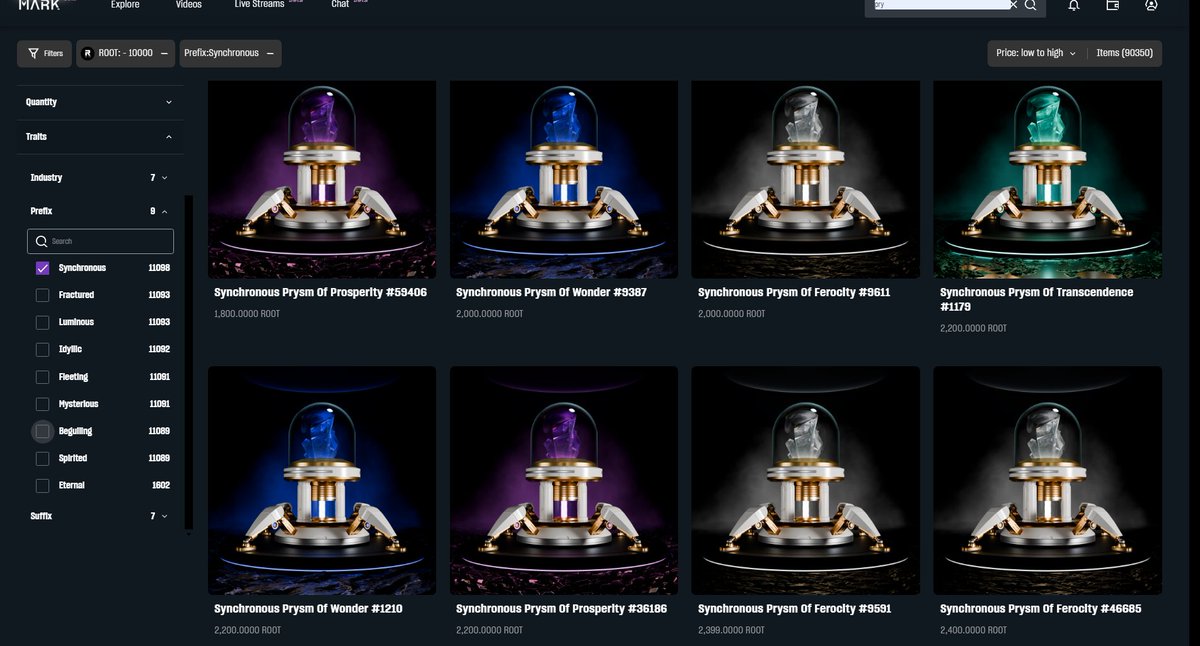This screenshot has height=646, width=1200.
Task: Click the 1,800.0000 ROOT price text
Action: [x=248, y=314]
